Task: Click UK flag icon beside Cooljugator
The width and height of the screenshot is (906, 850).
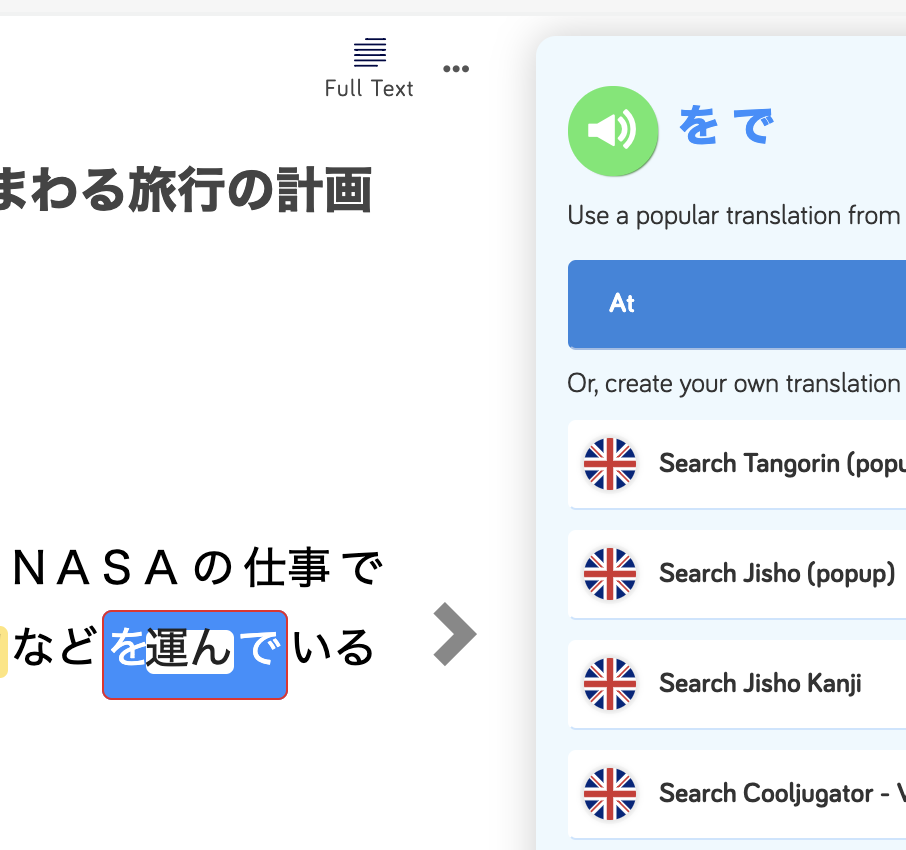Action: (x=610, y=794)
